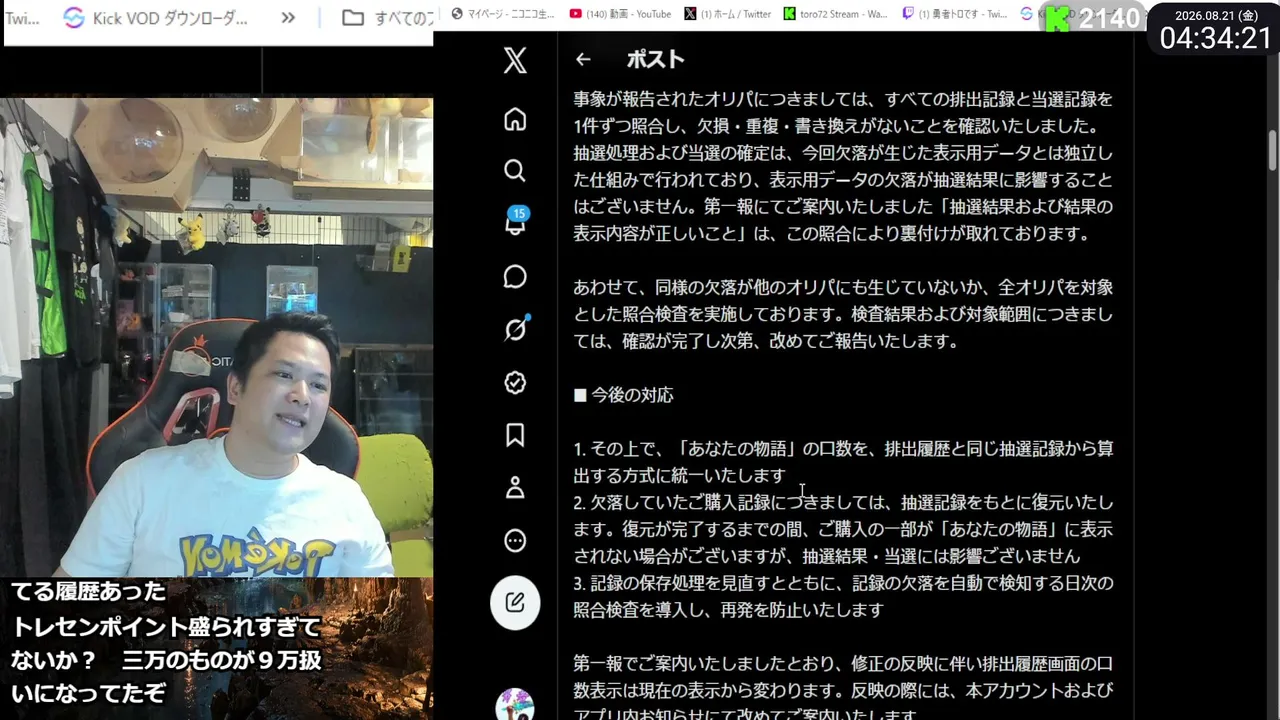Open notifications showing 15 unread

tap(515, 222)
